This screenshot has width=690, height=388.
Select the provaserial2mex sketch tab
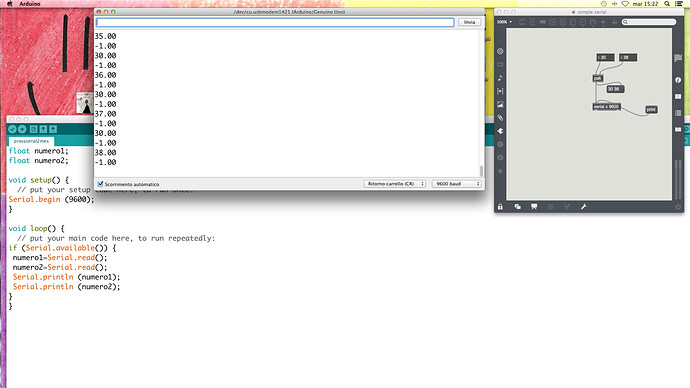[31, 141]
